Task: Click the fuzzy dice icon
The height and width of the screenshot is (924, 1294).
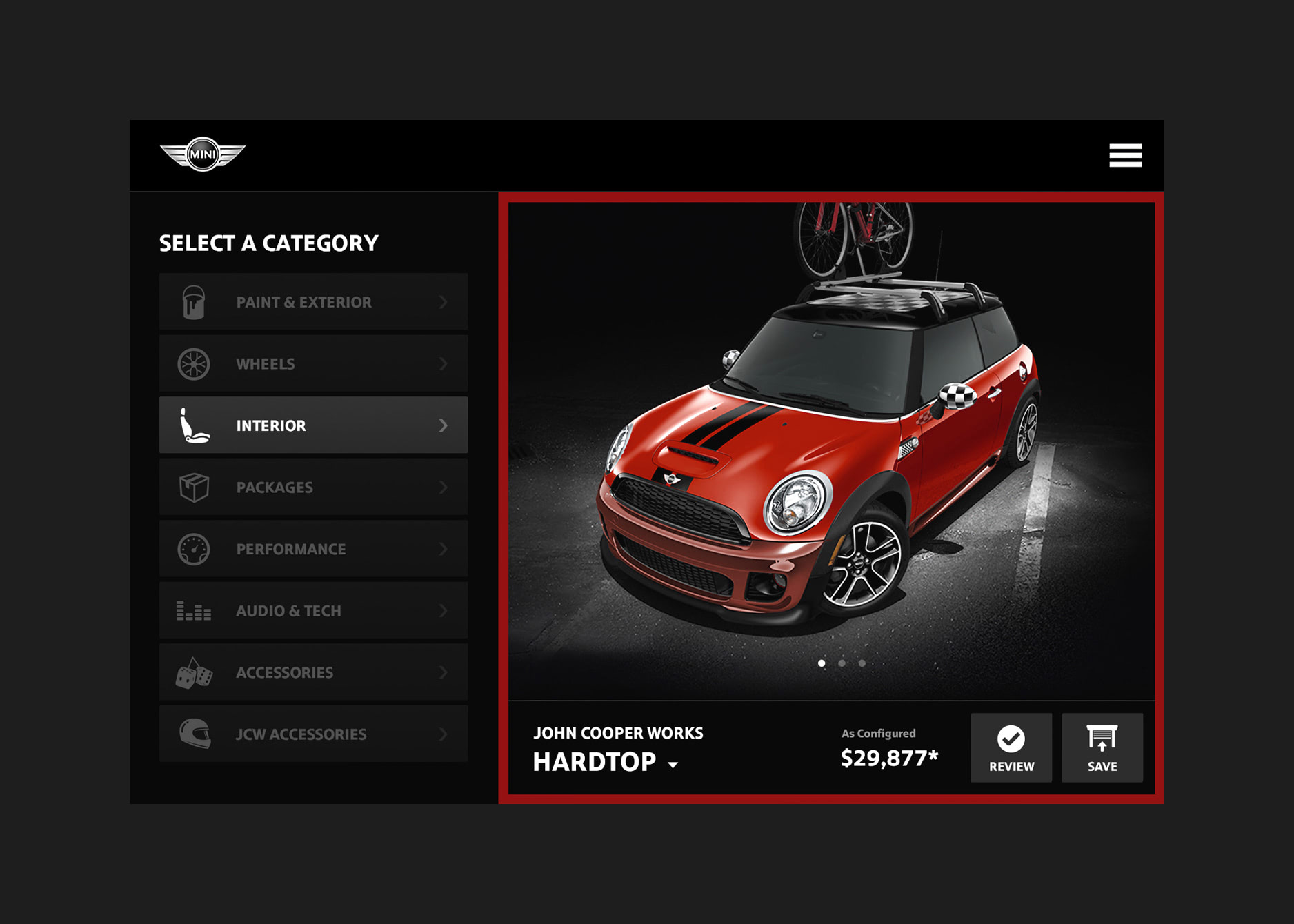Action: (194, 673)
